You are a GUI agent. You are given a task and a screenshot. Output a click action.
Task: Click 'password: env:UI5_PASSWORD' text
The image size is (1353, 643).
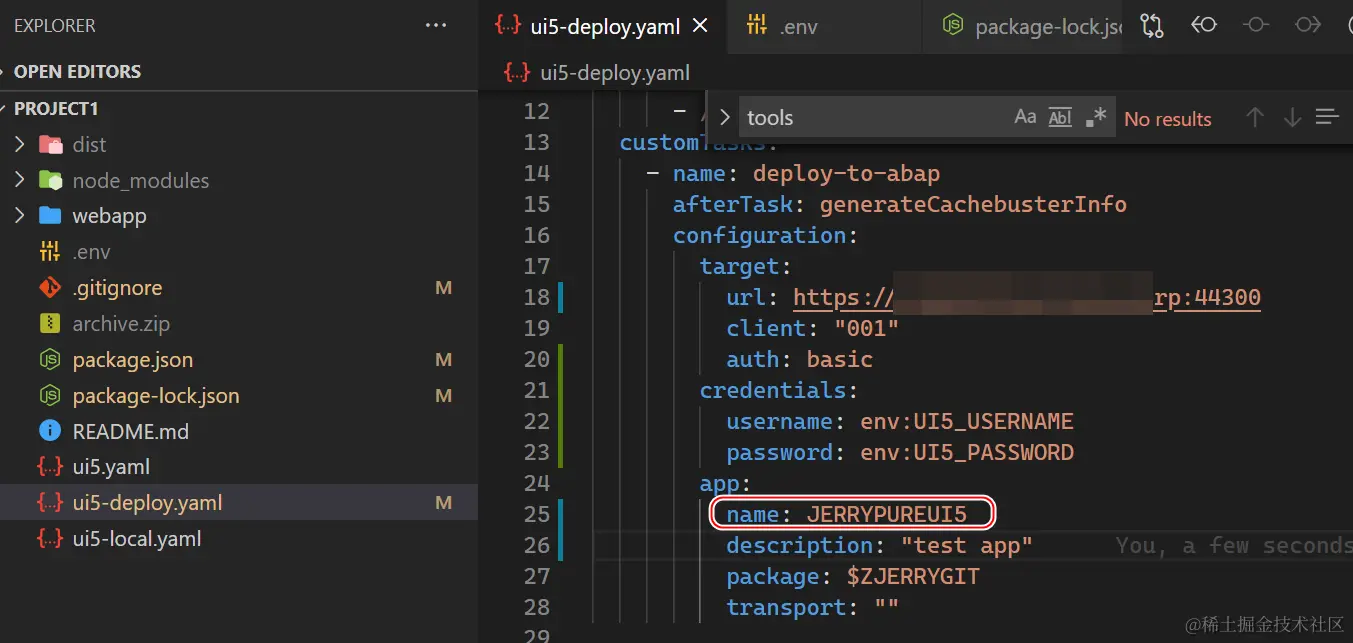(x=900, y=452)
